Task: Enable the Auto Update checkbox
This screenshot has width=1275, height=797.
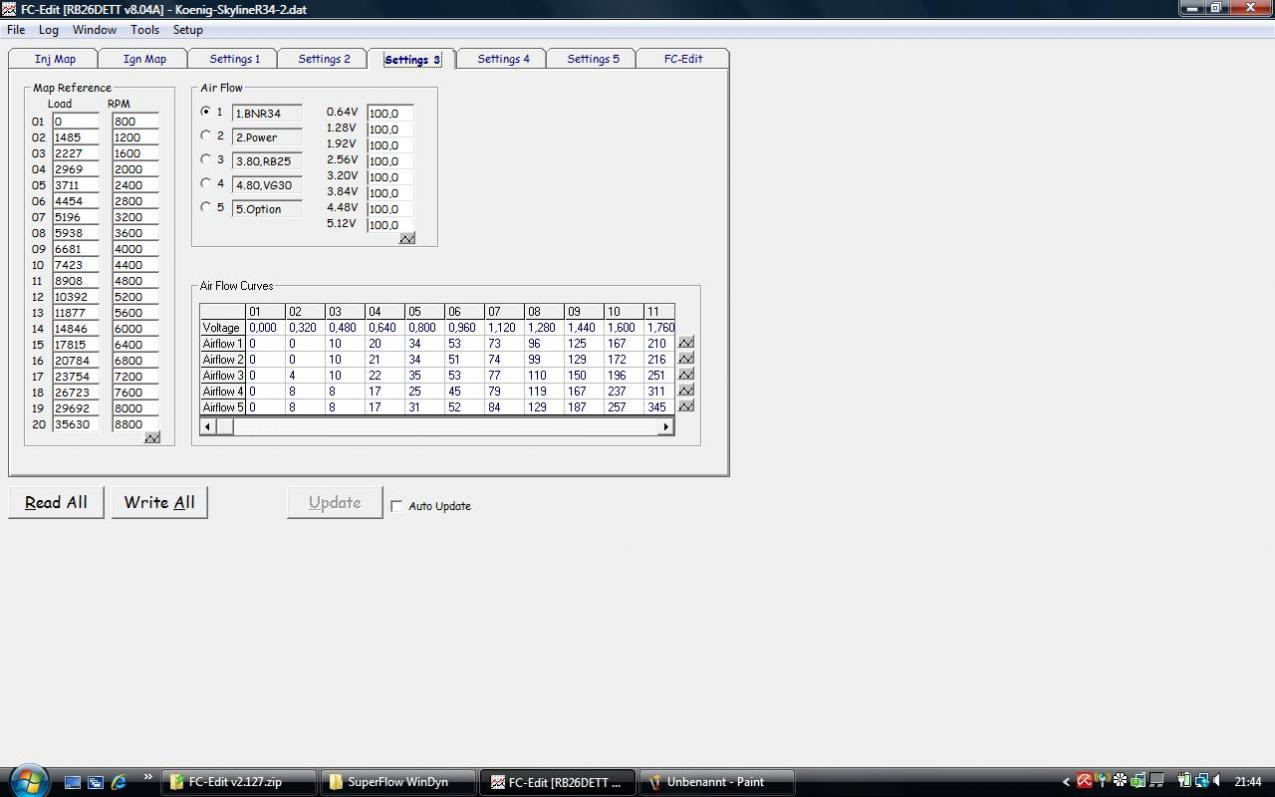Action: point(396,506)
